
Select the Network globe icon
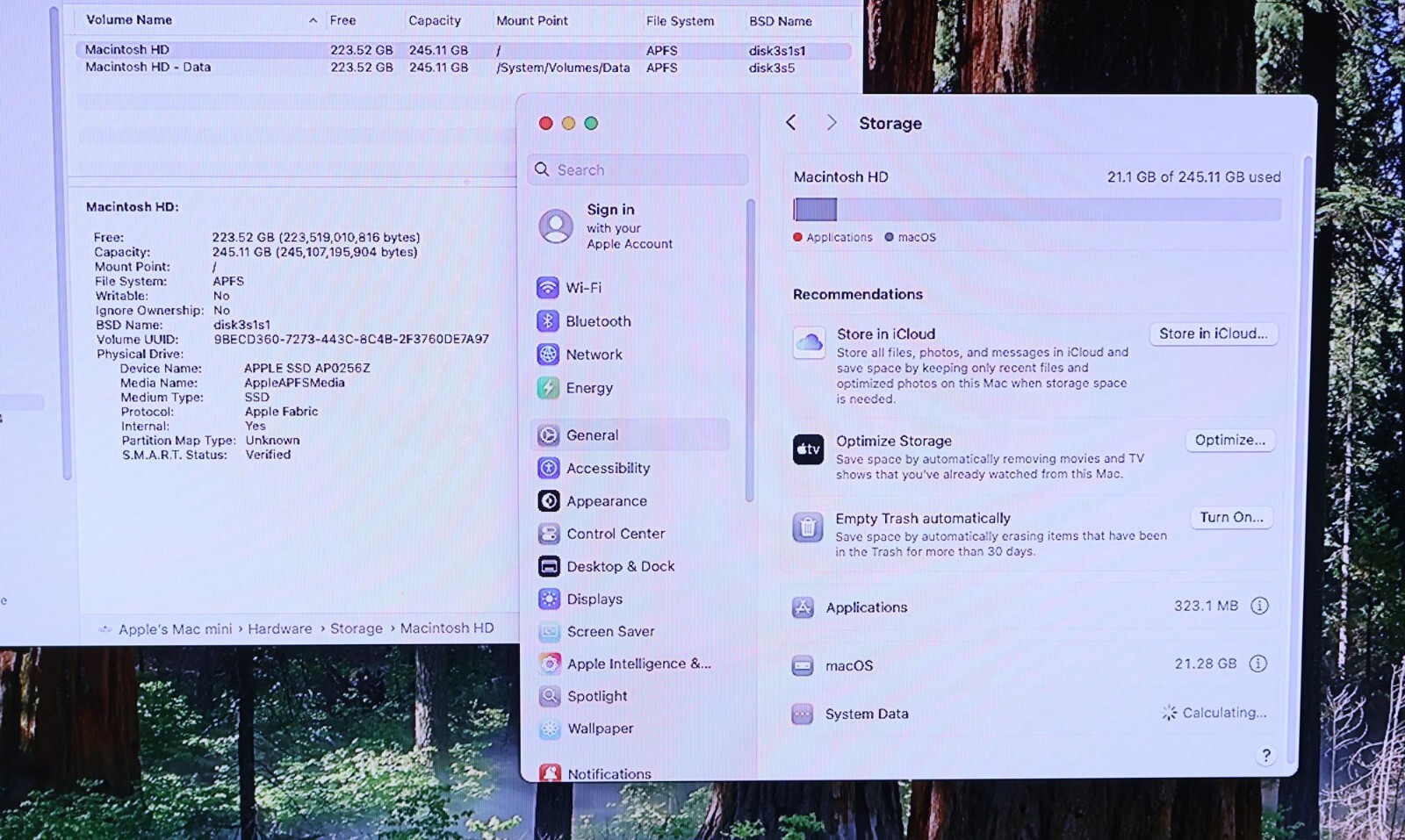point(548,355)
